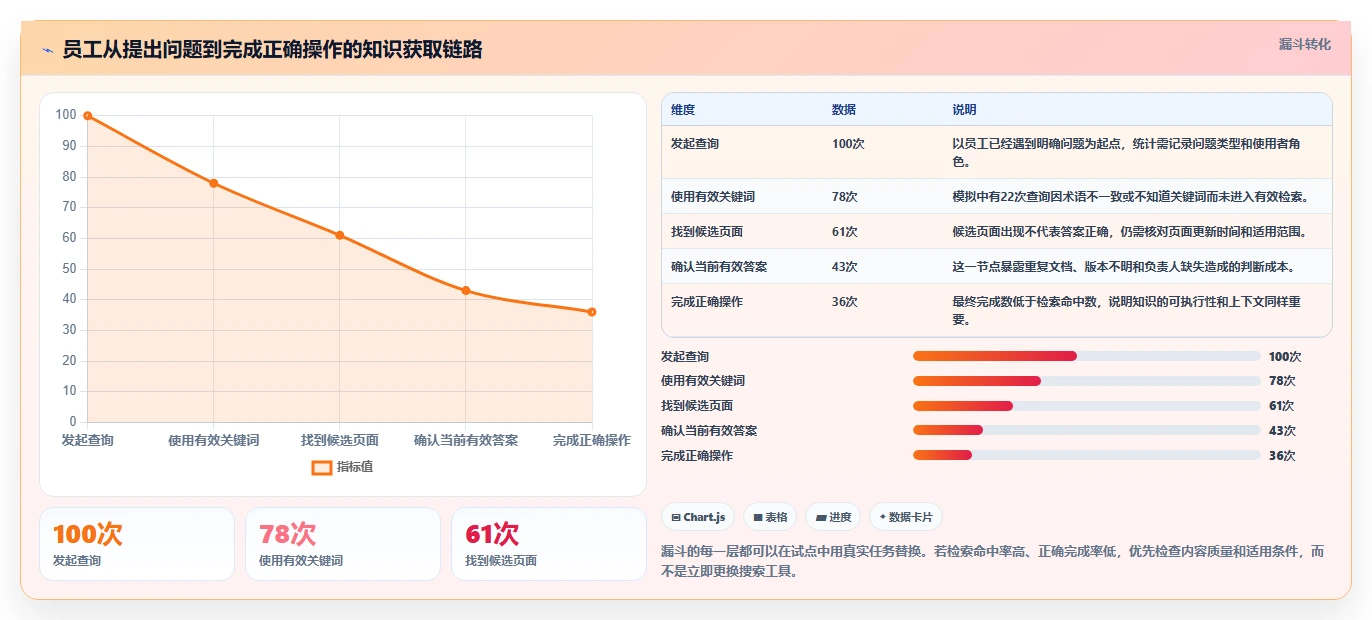
Task: Click the 找到候选页面 cell in the table
Action: click(x=707, y=232)
